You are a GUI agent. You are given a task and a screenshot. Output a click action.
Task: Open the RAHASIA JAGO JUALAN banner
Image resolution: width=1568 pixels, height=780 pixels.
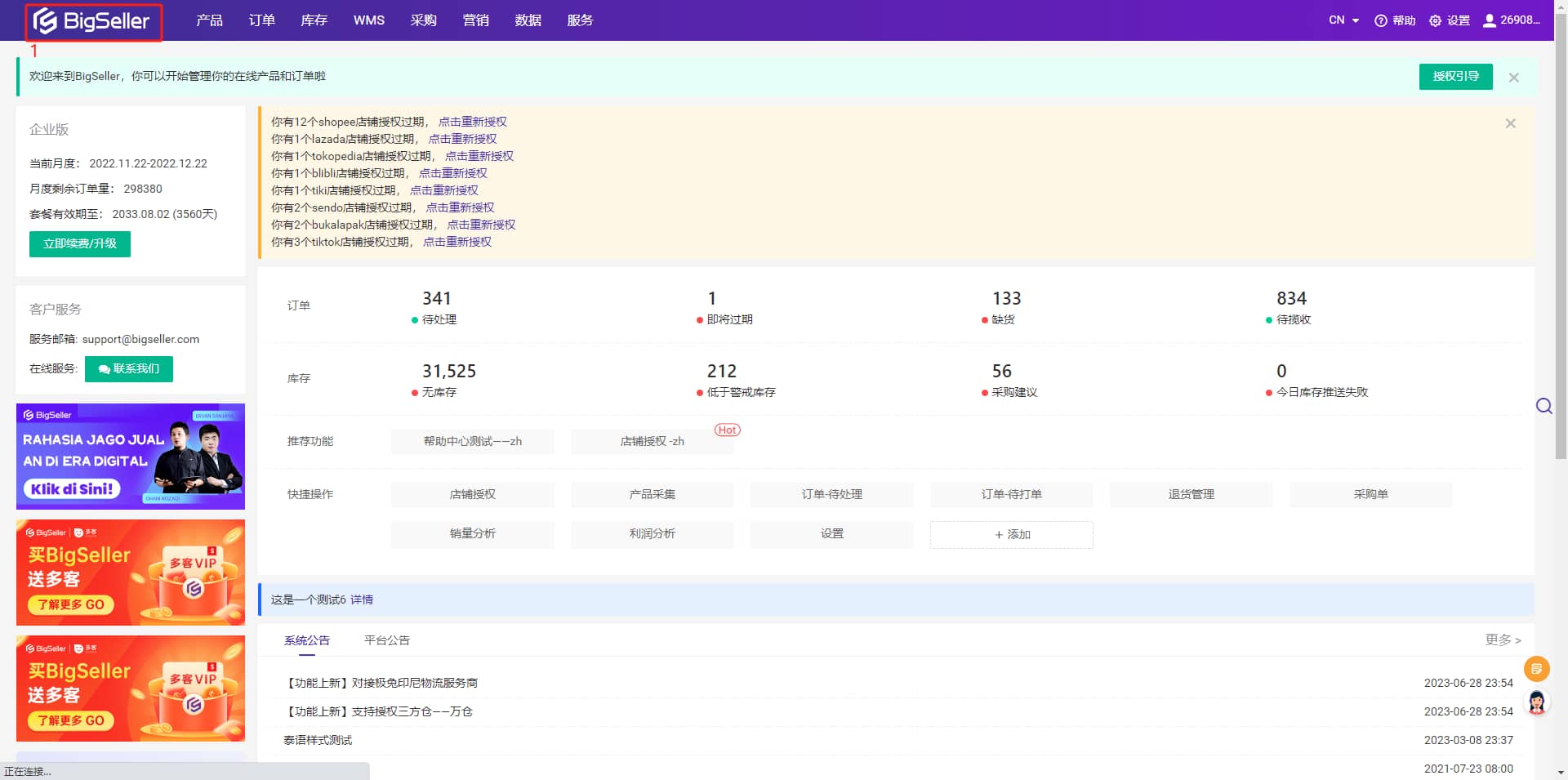coord(131,457)
